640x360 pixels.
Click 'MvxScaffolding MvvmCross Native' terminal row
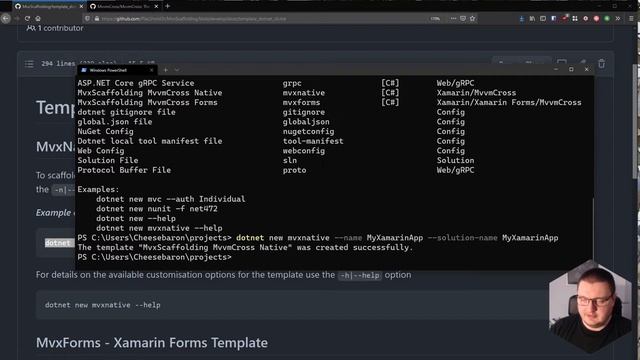[x=150, y=93]
